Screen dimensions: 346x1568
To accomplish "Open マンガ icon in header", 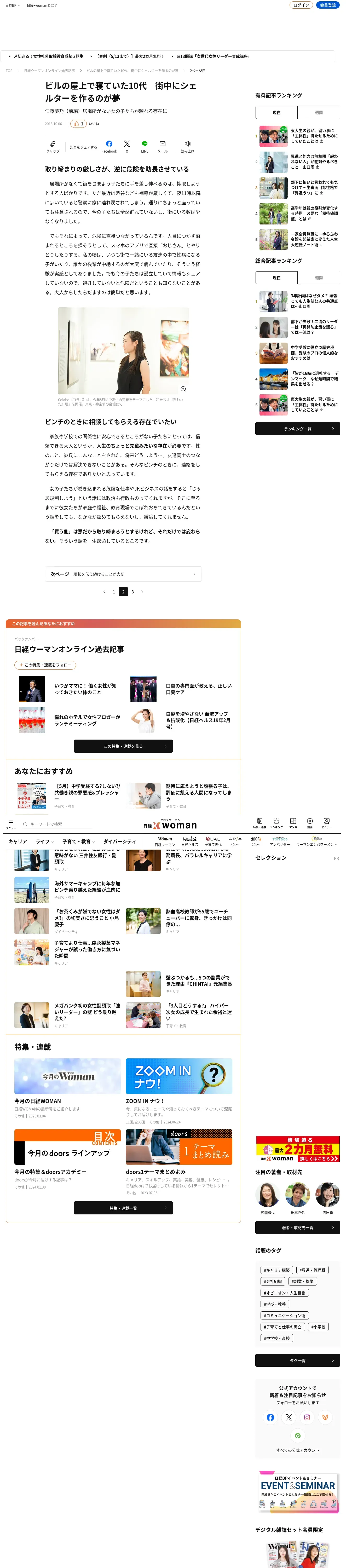I will click(x=293, y=821).
